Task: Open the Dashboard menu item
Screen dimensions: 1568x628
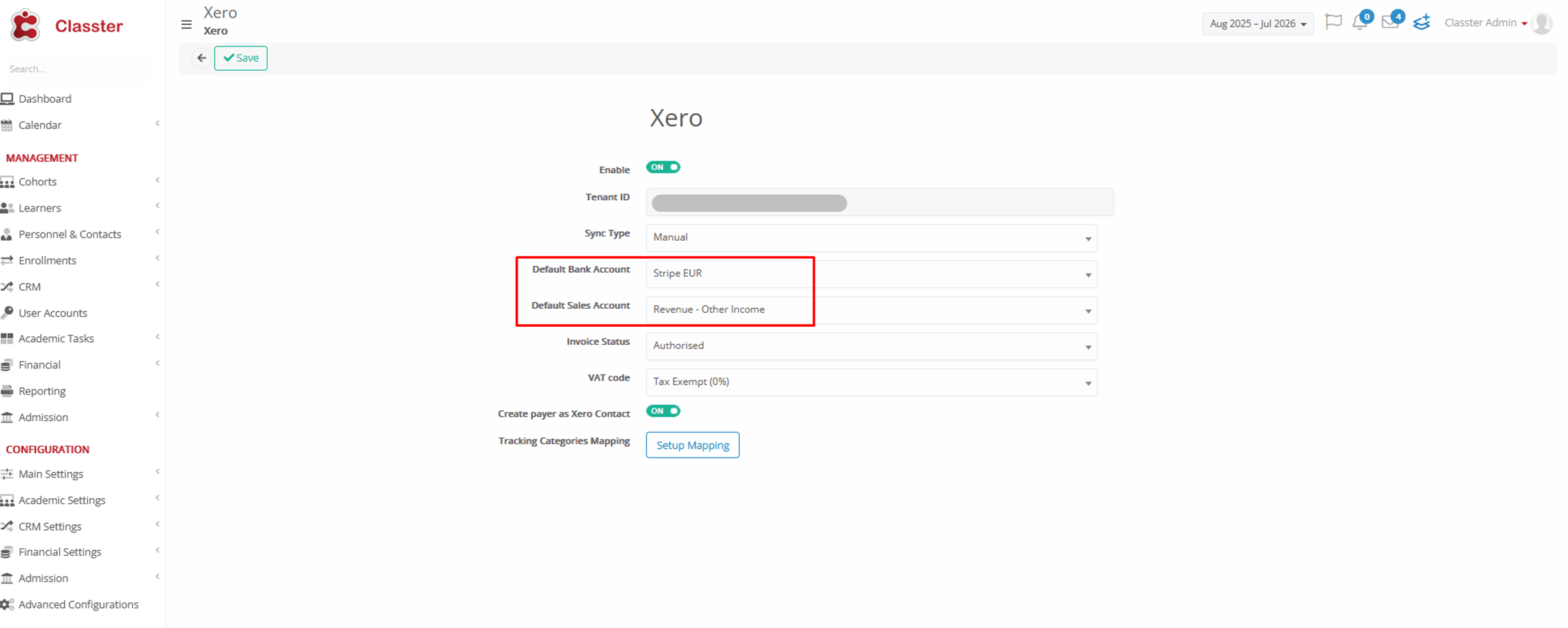Action: (x=44, y=99)
